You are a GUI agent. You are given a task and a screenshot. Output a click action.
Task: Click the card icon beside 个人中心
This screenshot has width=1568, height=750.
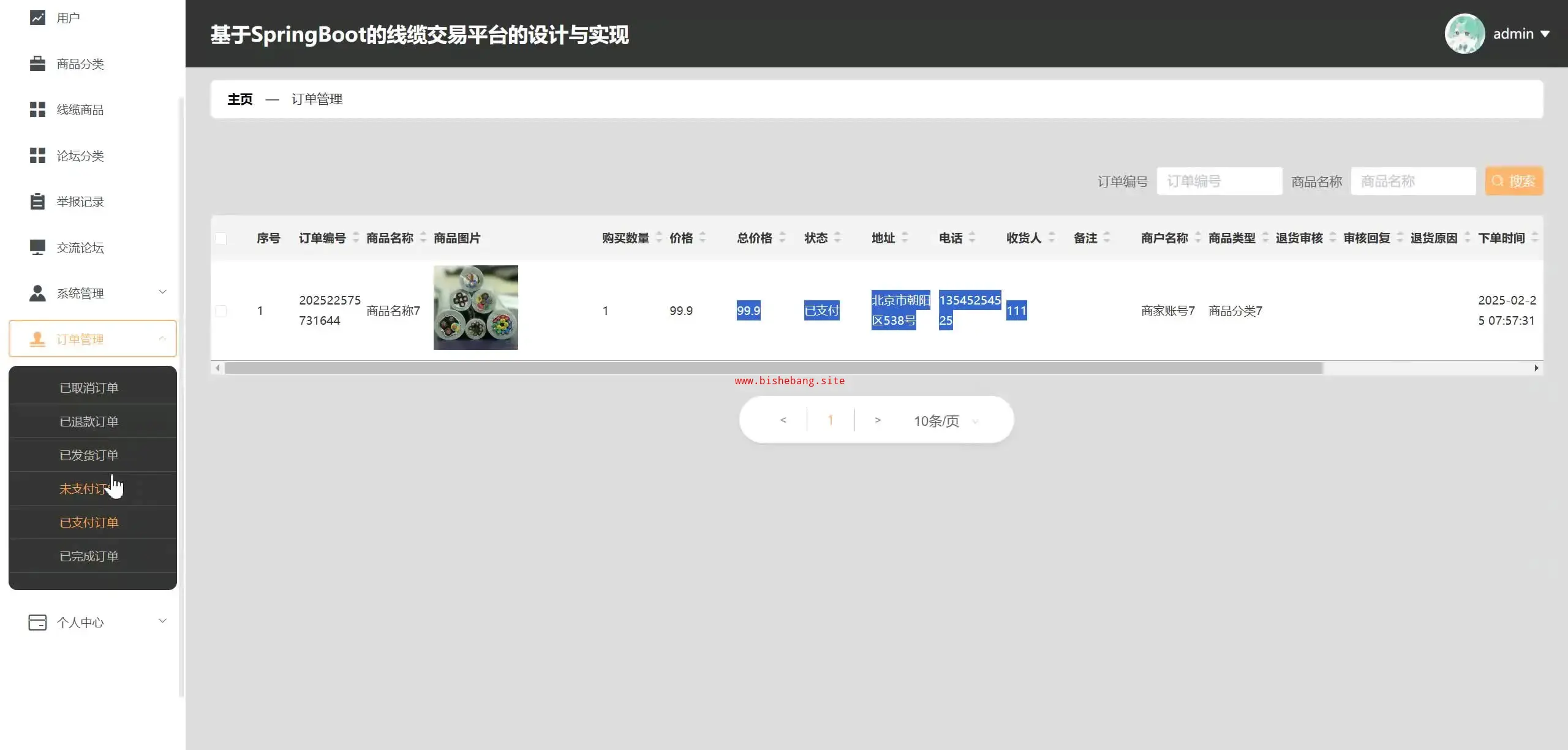point(37,623)
